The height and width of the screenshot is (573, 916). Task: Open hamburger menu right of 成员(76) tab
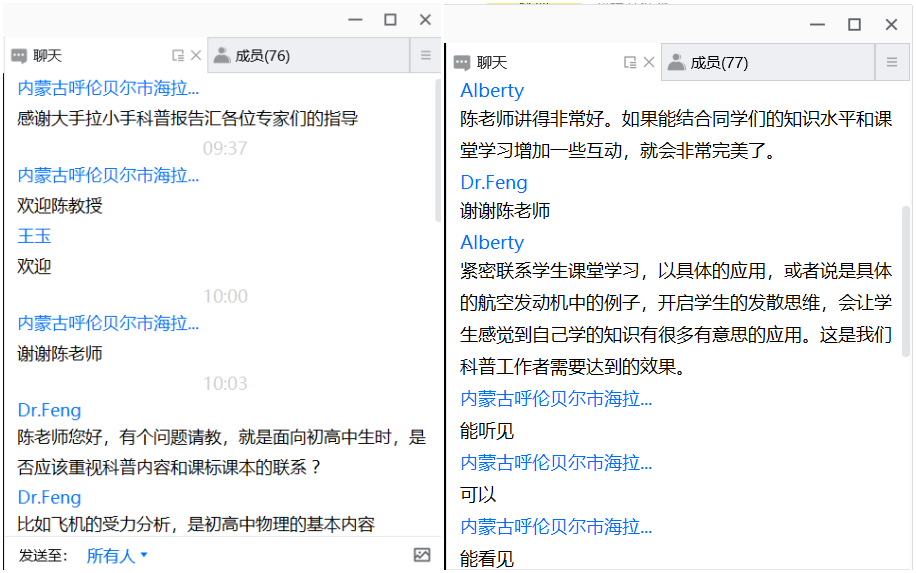pos(425,56)
